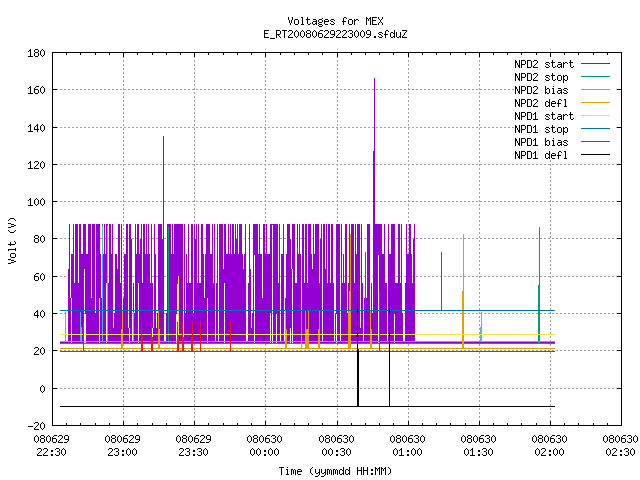Click the y-axis tick value 80
Image resolution: width=640 pixels, height=480 pixels.
39,239
